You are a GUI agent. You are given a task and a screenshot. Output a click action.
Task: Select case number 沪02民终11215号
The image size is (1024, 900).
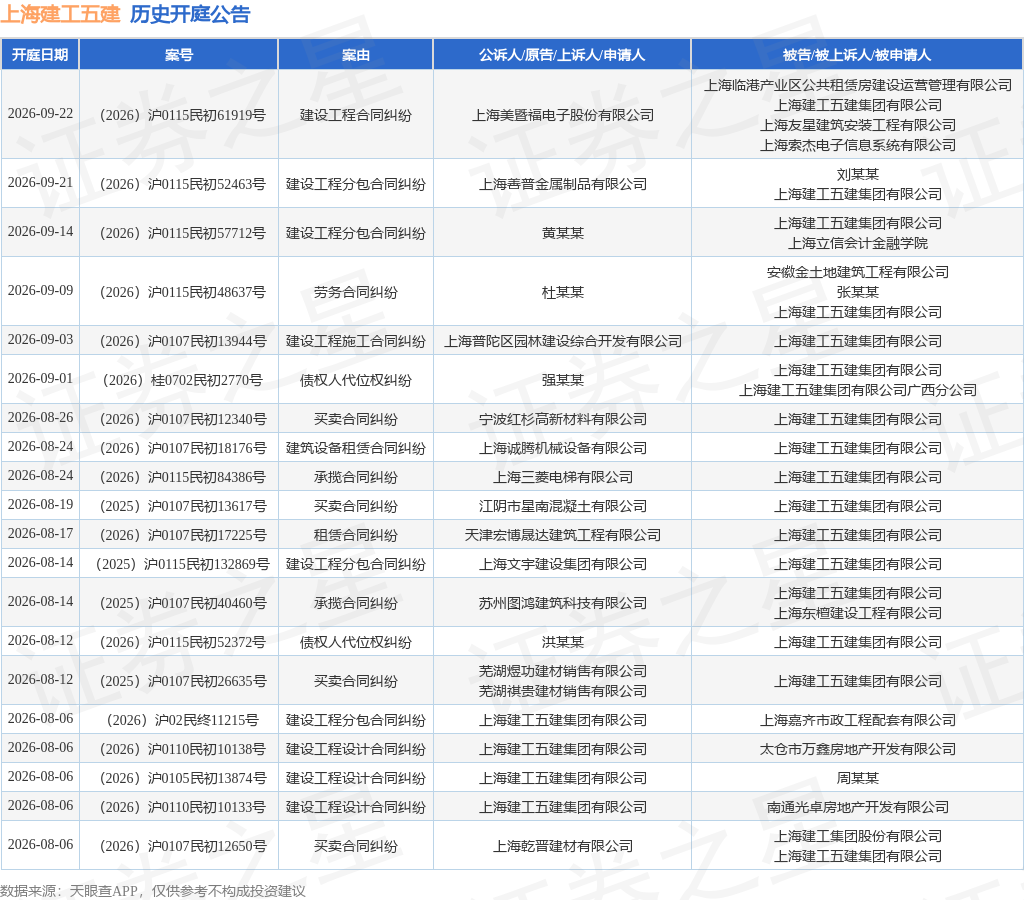(x=182, y=720)
